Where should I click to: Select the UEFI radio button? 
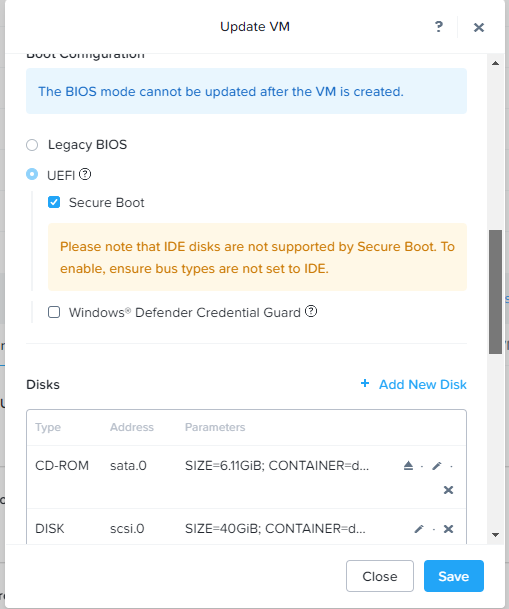point(32,174)
